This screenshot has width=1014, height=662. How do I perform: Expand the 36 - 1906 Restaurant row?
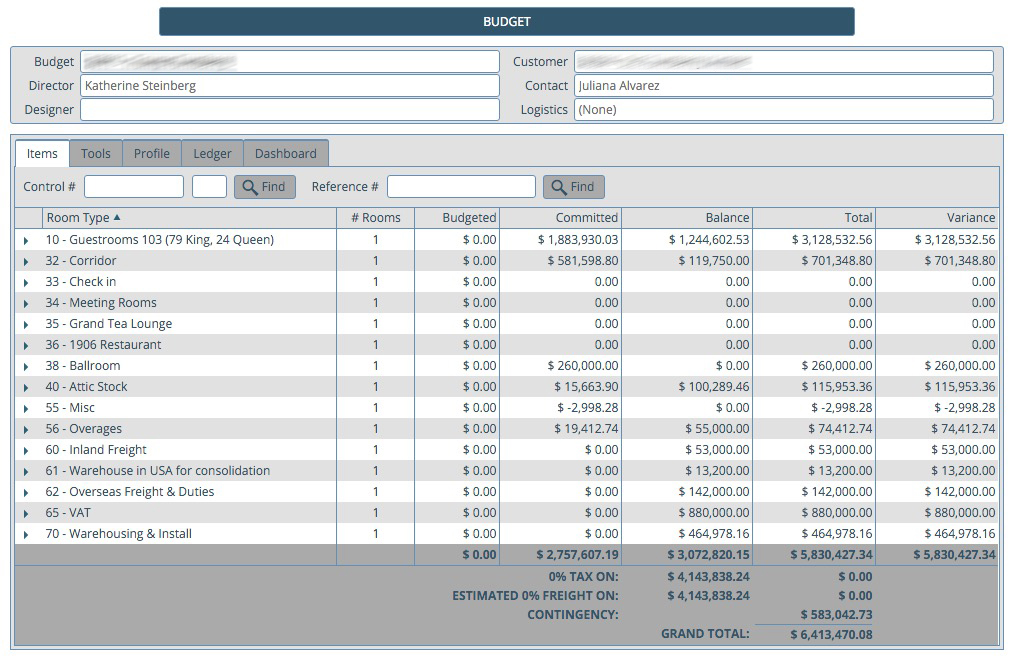(x=26, y=345)
